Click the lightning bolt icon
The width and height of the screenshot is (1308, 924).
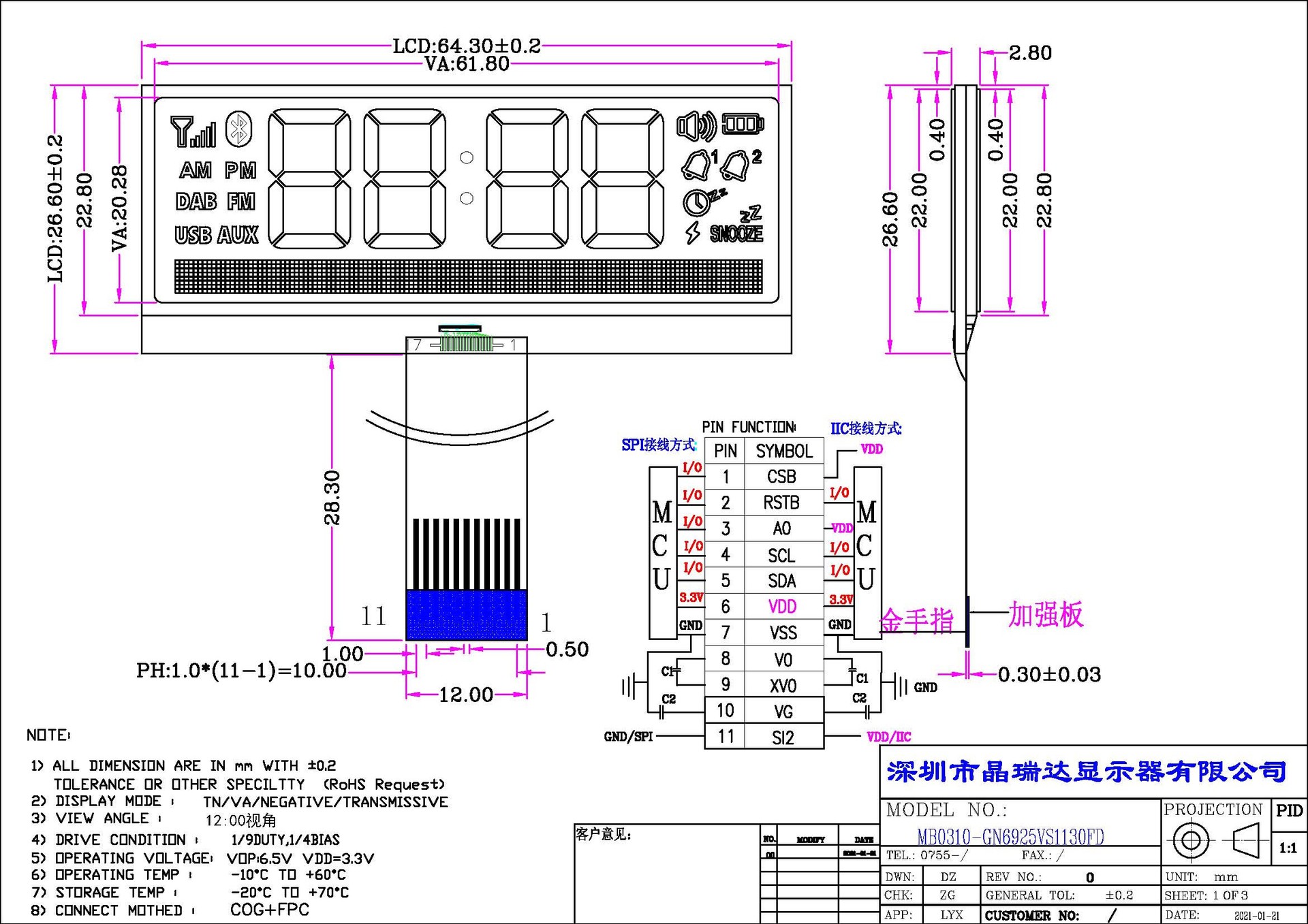pyautogui.click(x=692, y=233)
